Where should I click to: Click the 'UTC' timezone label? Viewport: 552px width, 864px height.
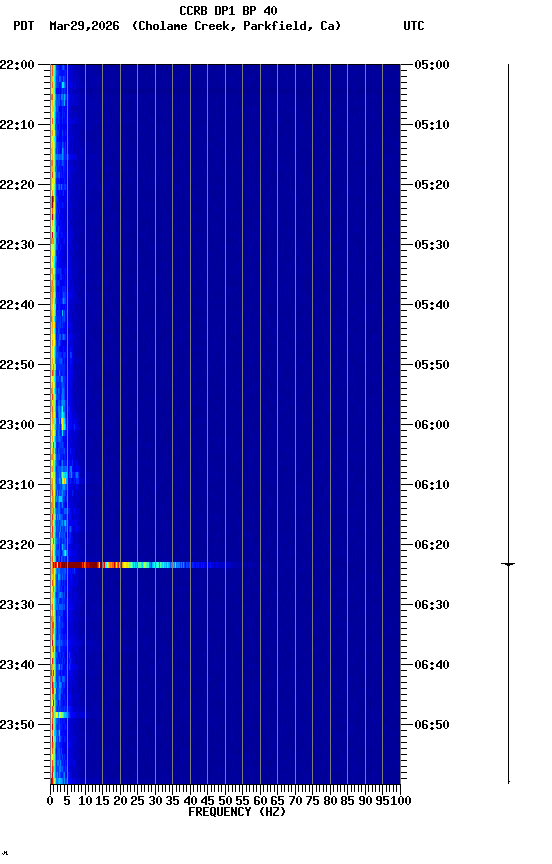(x=414, y=26)
